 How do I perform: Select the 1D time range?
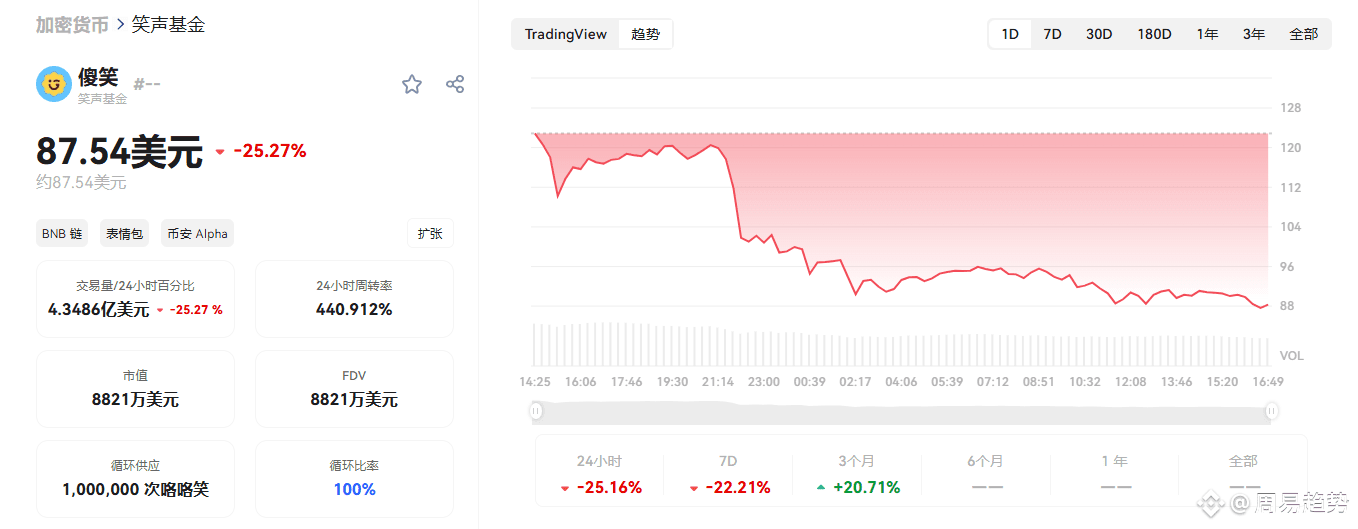(x=1010, y=34)
